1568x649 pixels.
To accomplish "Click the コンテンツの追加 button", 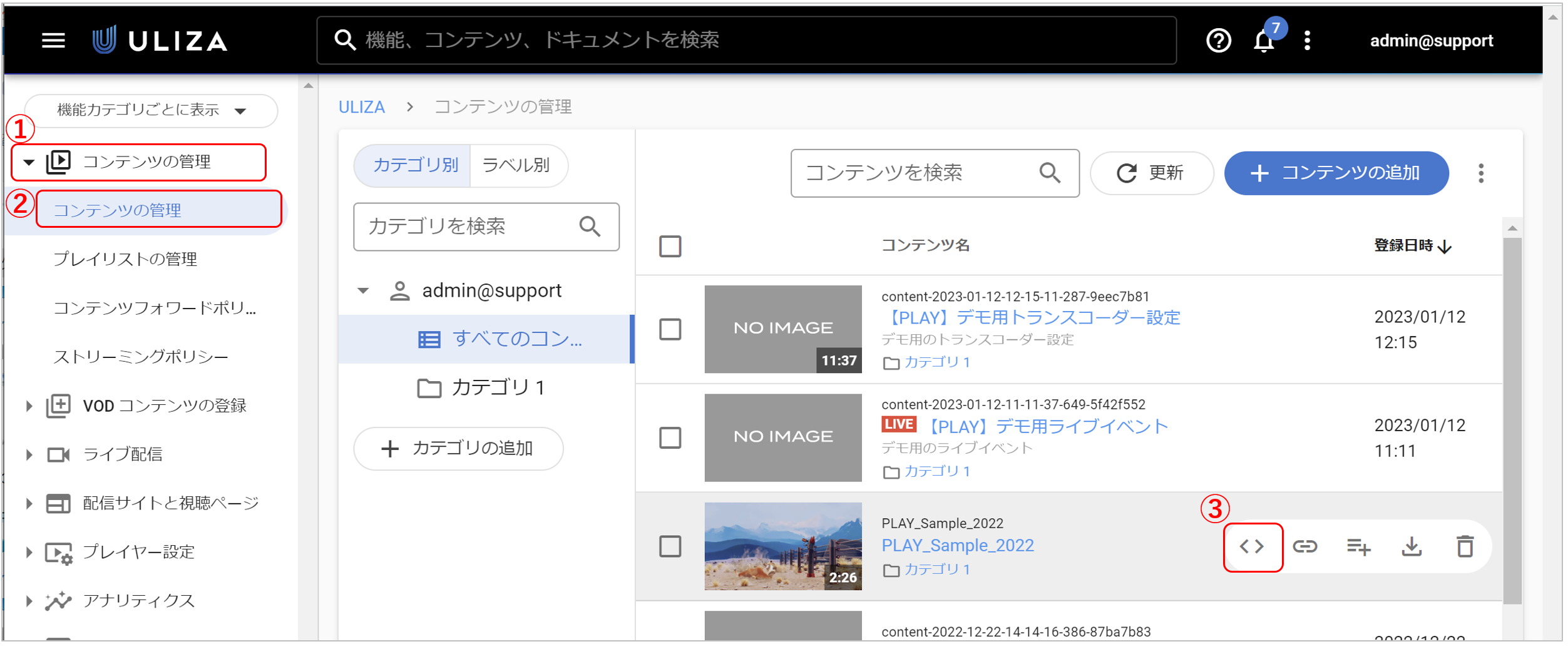I will click(1336, 173).
